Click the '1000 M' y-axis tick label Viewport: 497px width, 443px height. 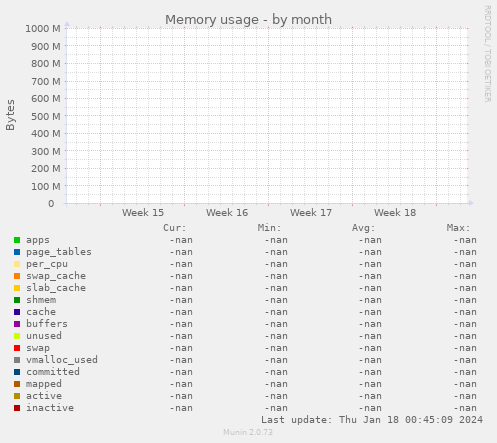(x=43, y=29)
